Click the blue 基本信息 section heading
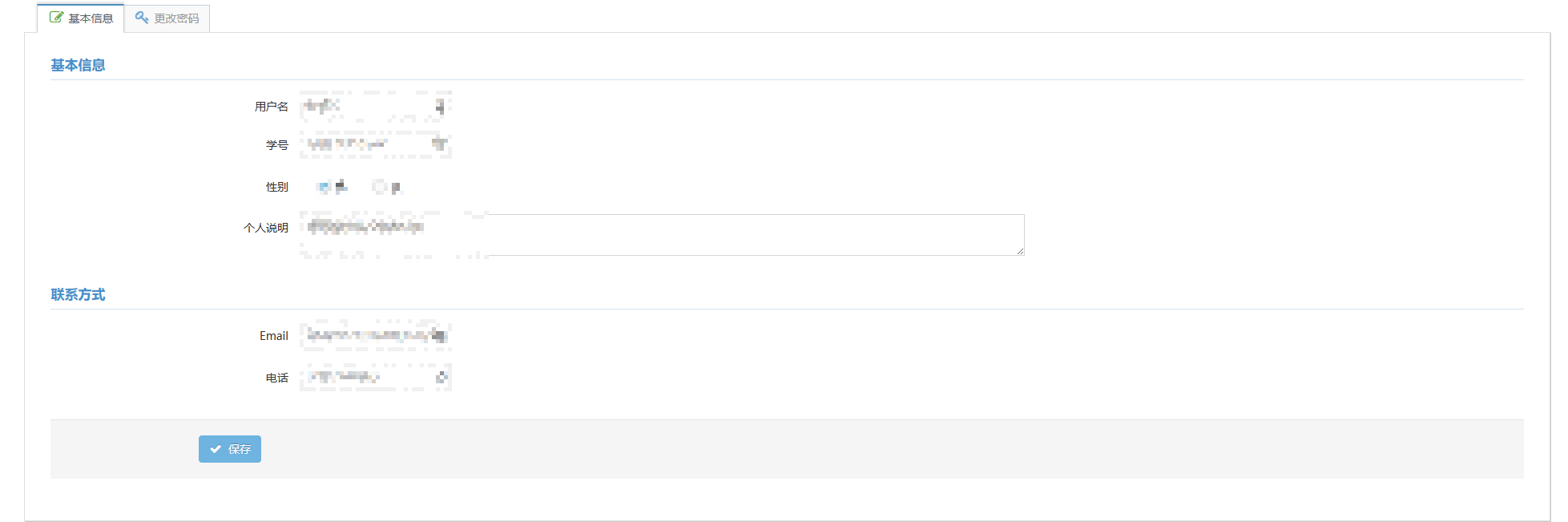The width and height of the screenshot is (1568, 522). tap(78, 65)
